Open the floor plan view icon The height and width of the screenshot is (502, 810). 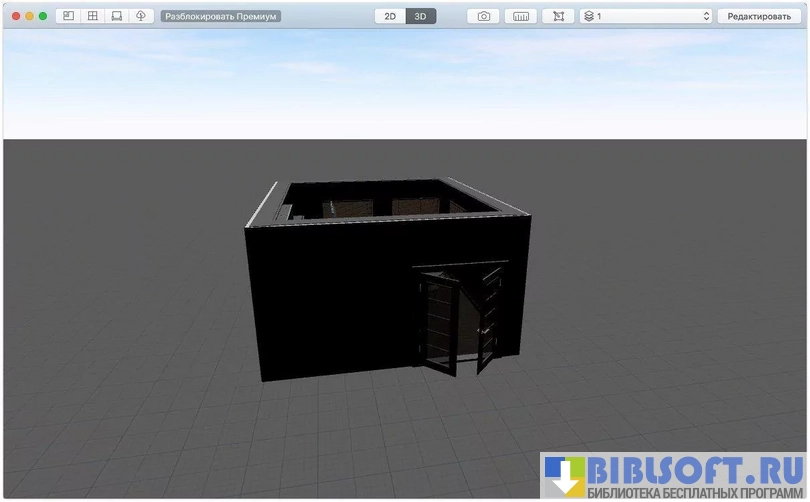pos(69,17)
